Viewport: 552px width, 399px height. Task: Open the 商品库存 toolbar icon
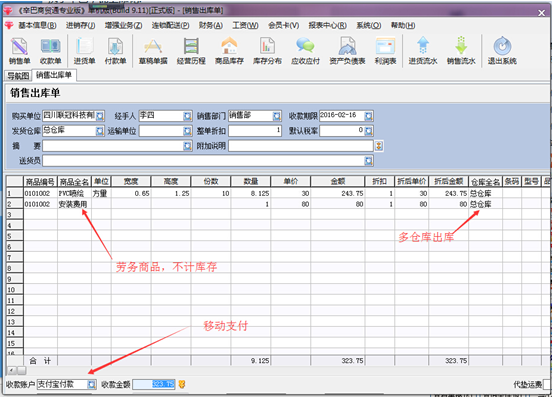click(x=229, y=51)
